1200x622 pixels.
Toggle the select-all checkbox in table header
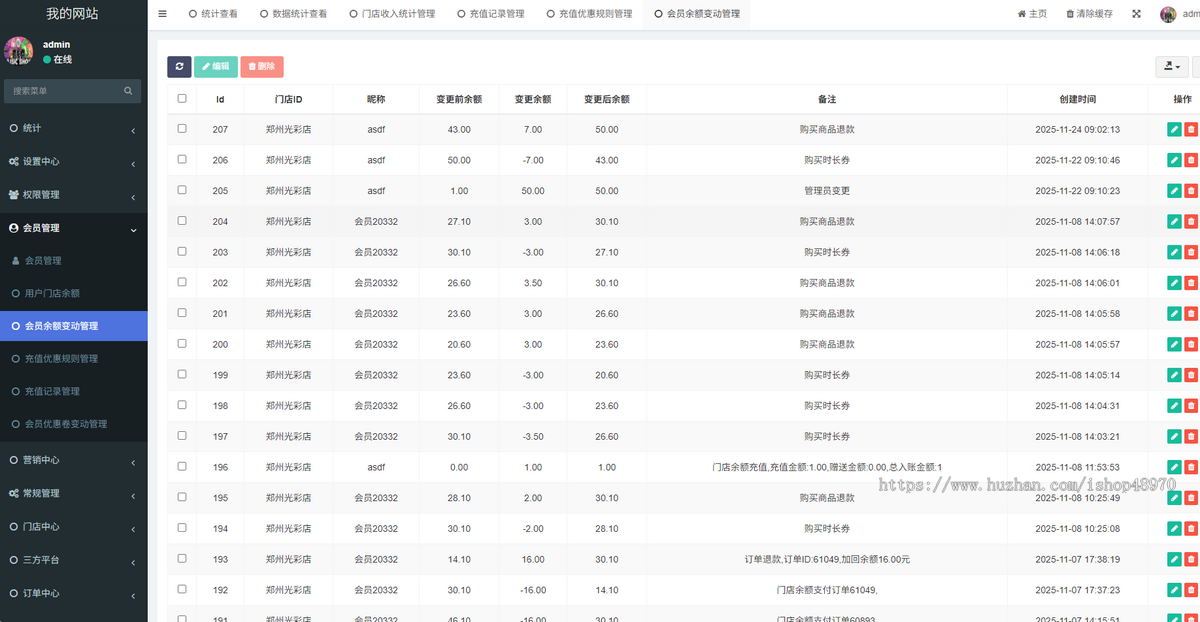coord(181,98)
